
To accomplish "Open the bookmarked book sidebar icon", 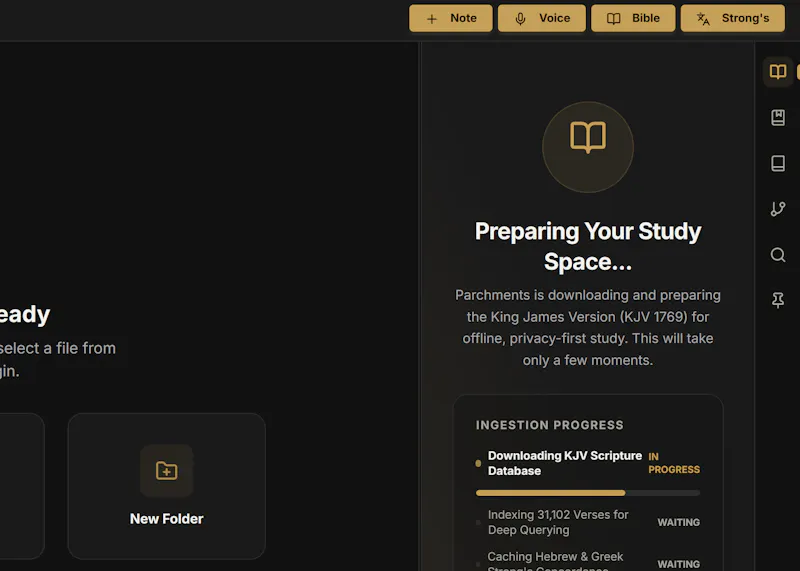I will (778, 118).
